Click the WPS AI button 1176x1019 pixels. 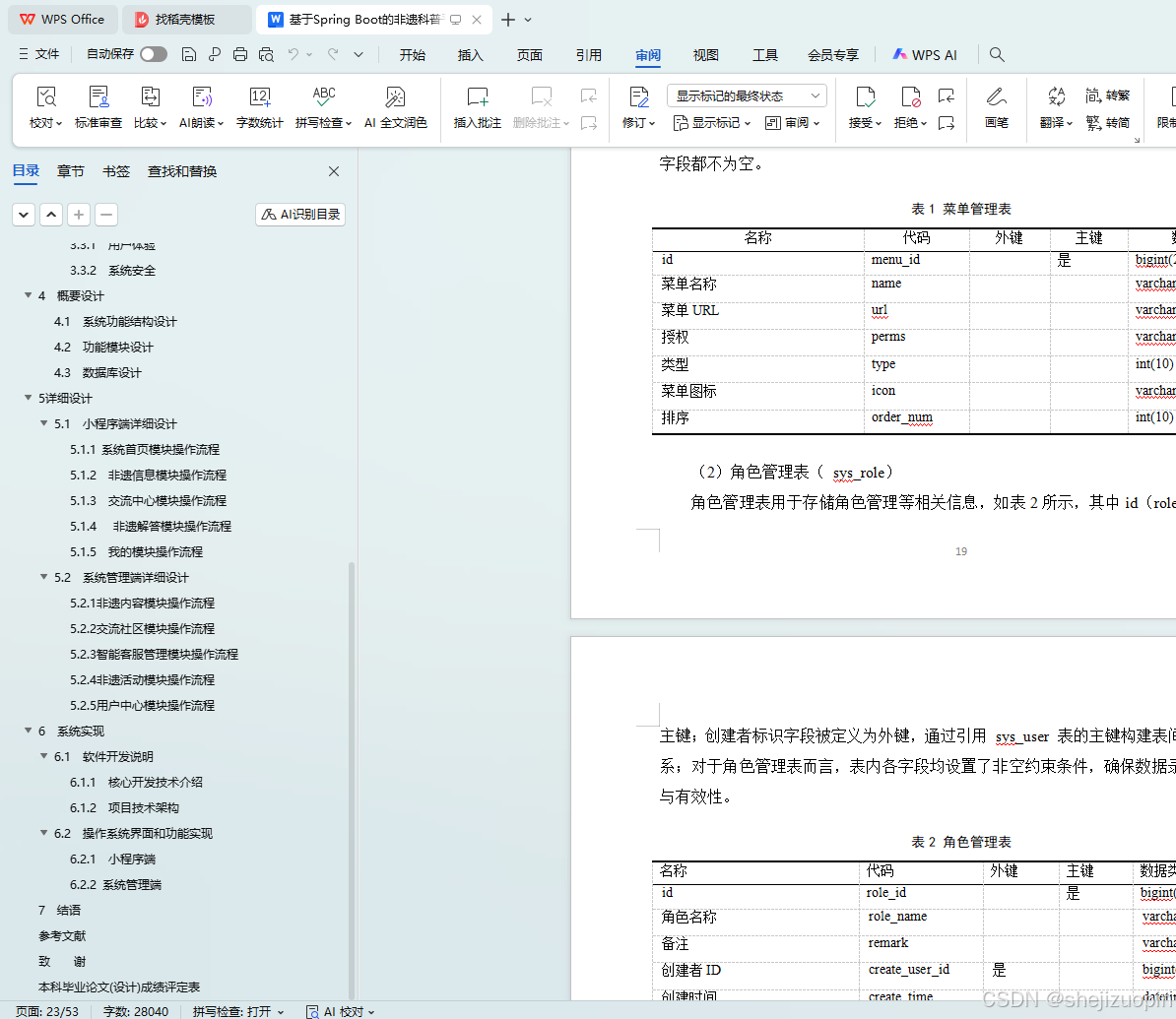925,55
